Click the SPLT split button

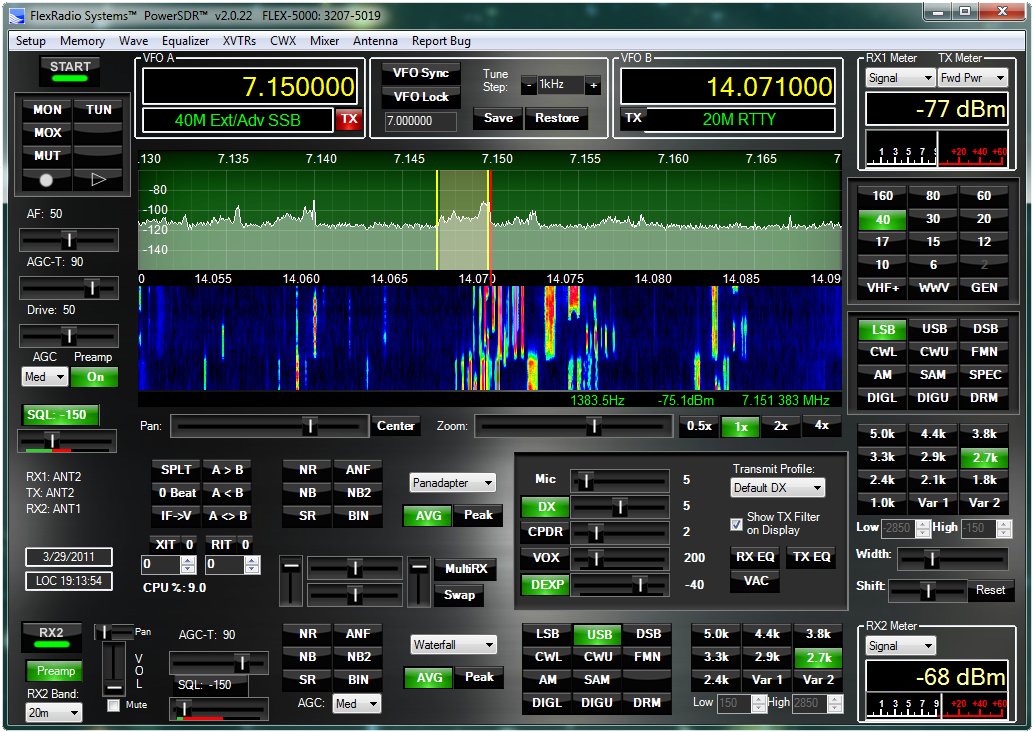point(176,470)
